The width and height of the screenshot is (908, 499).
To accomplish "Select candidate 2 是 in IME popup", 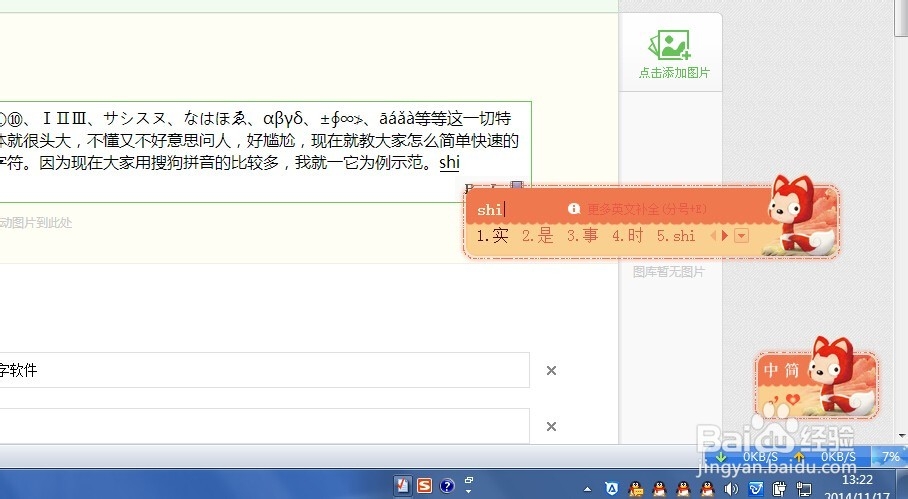I will (x=537, y=236).
